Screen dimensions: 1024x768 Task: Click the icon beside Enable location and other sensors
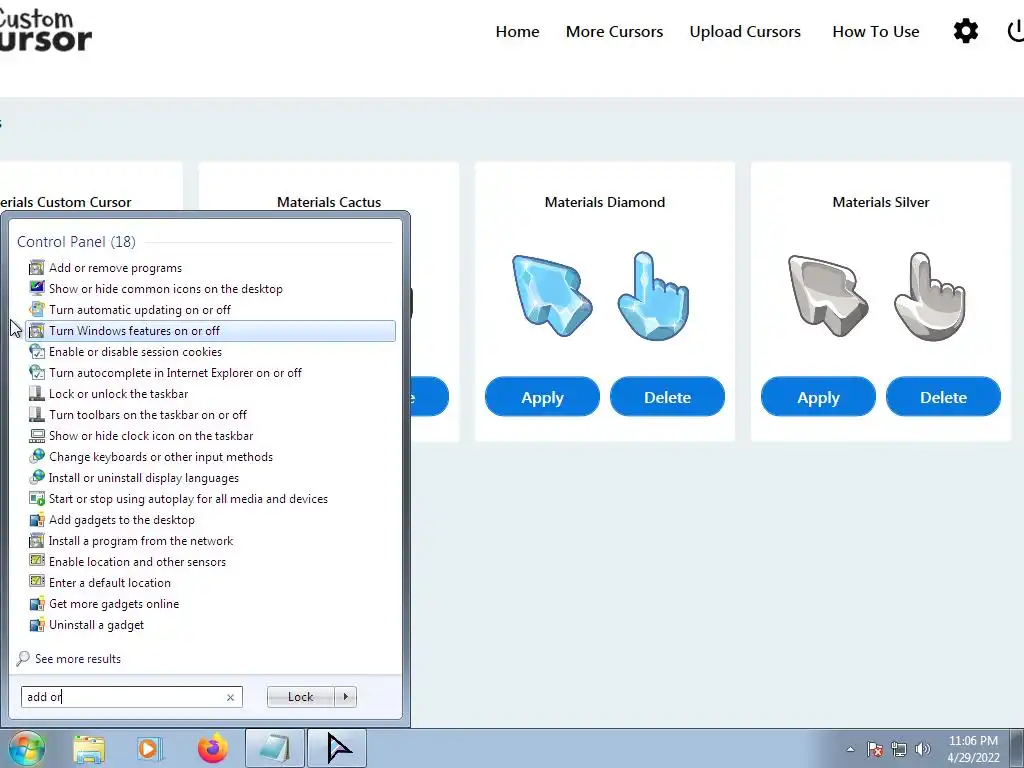coord(37,561)
